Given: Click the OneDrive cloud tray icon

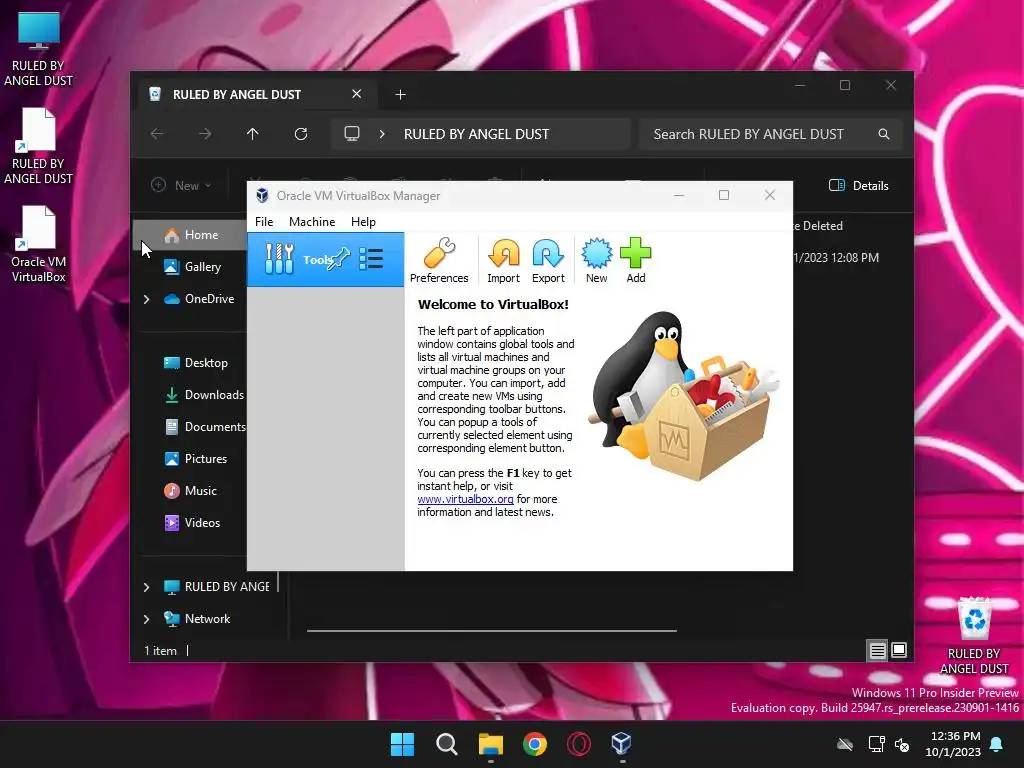Looking at the screenshot, I should 845,744.
